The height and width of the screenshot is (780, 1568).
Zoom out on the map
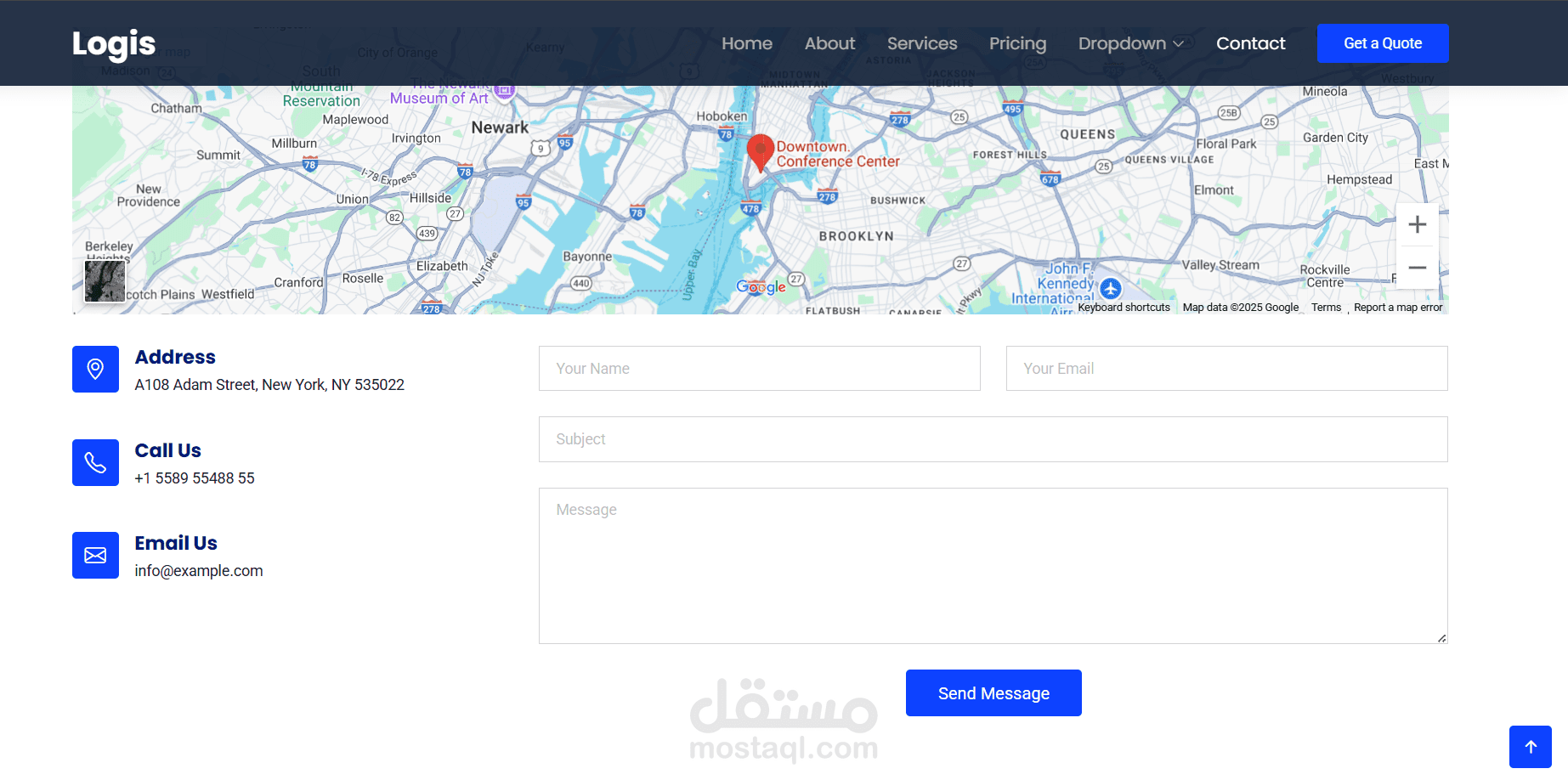coord(1417,268)
